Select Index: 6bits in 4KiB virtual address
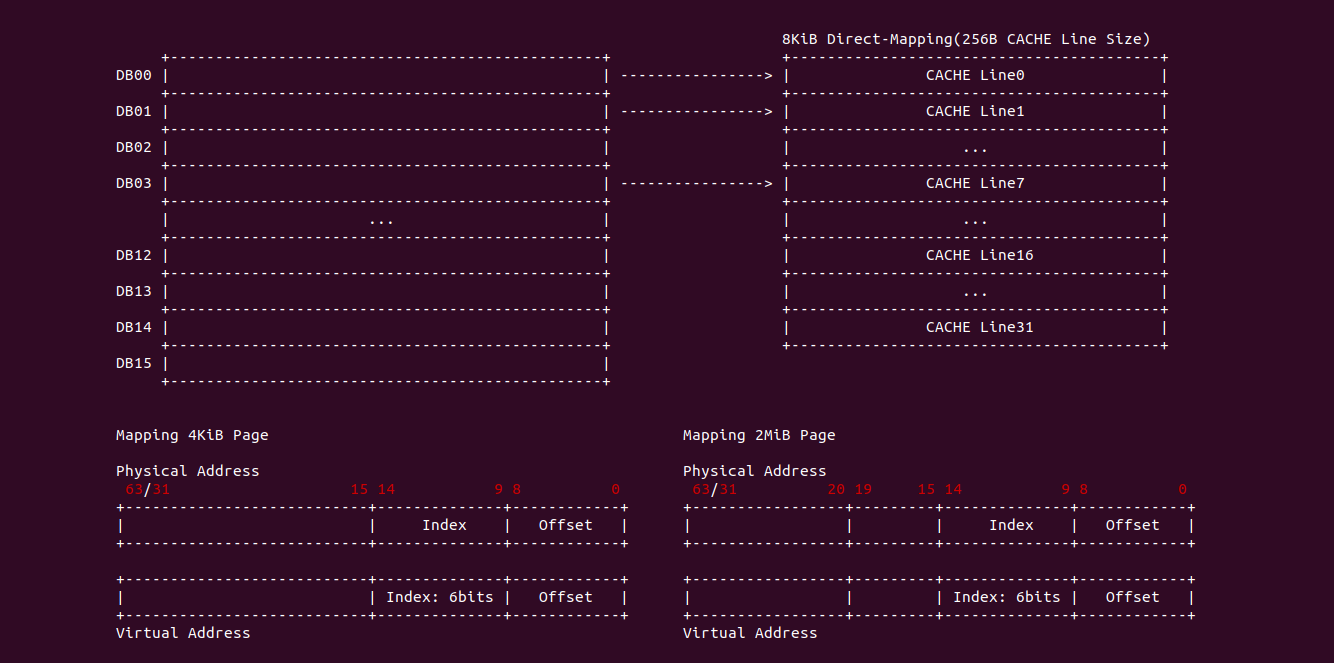 click(x=439, y=597)
